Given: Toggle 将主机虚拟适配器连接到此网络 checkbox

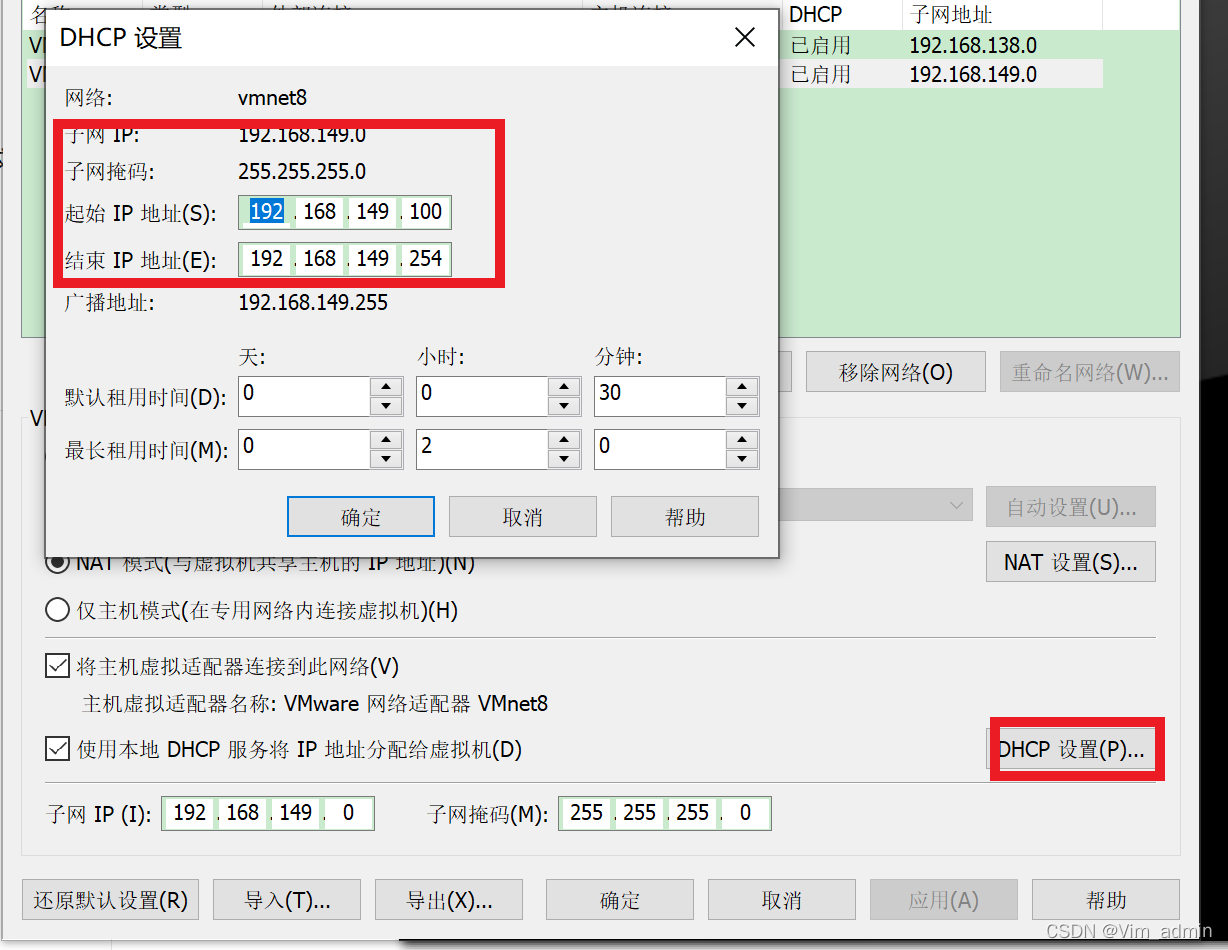Looking at the screenshot, I should (x=57, y=666).
